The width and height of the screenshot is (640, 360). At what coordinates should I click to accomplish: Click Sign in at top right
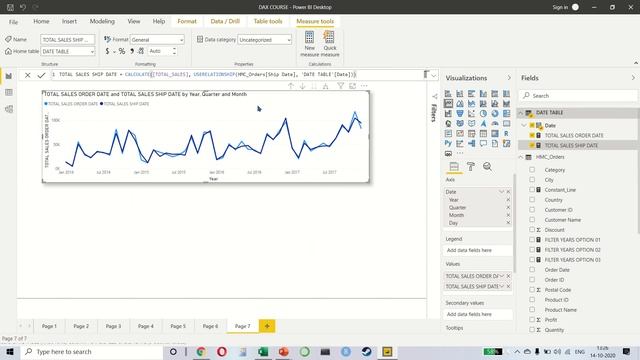[560, 7]
